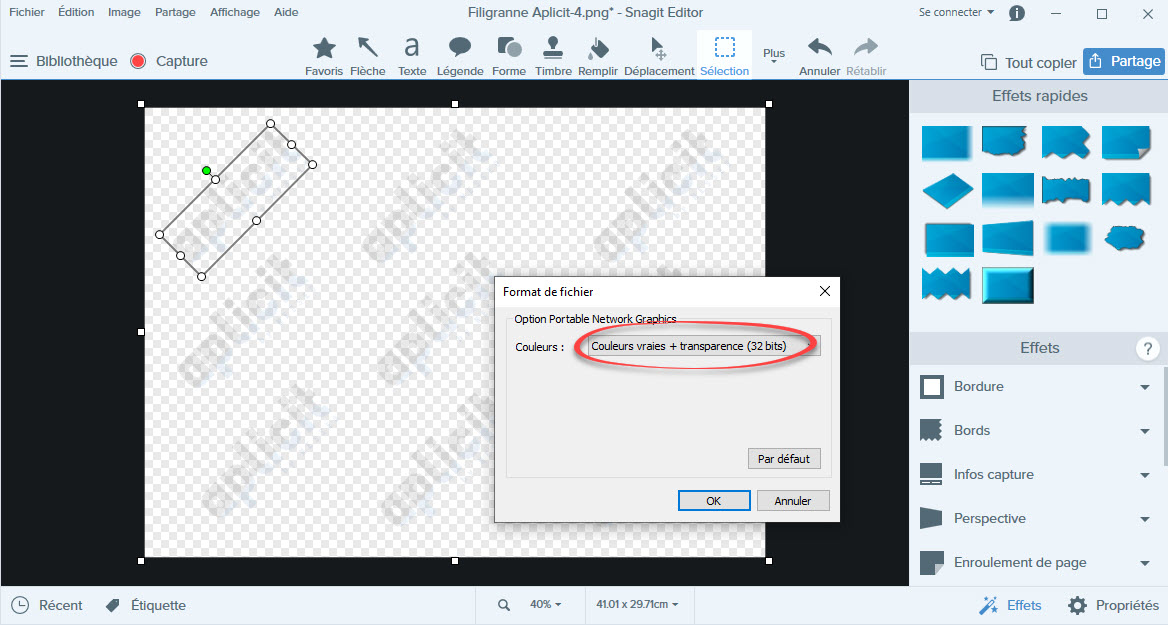Click the green rotation handle
Image resolution: width=1168 pixels, height=625 pixels.
206,171
